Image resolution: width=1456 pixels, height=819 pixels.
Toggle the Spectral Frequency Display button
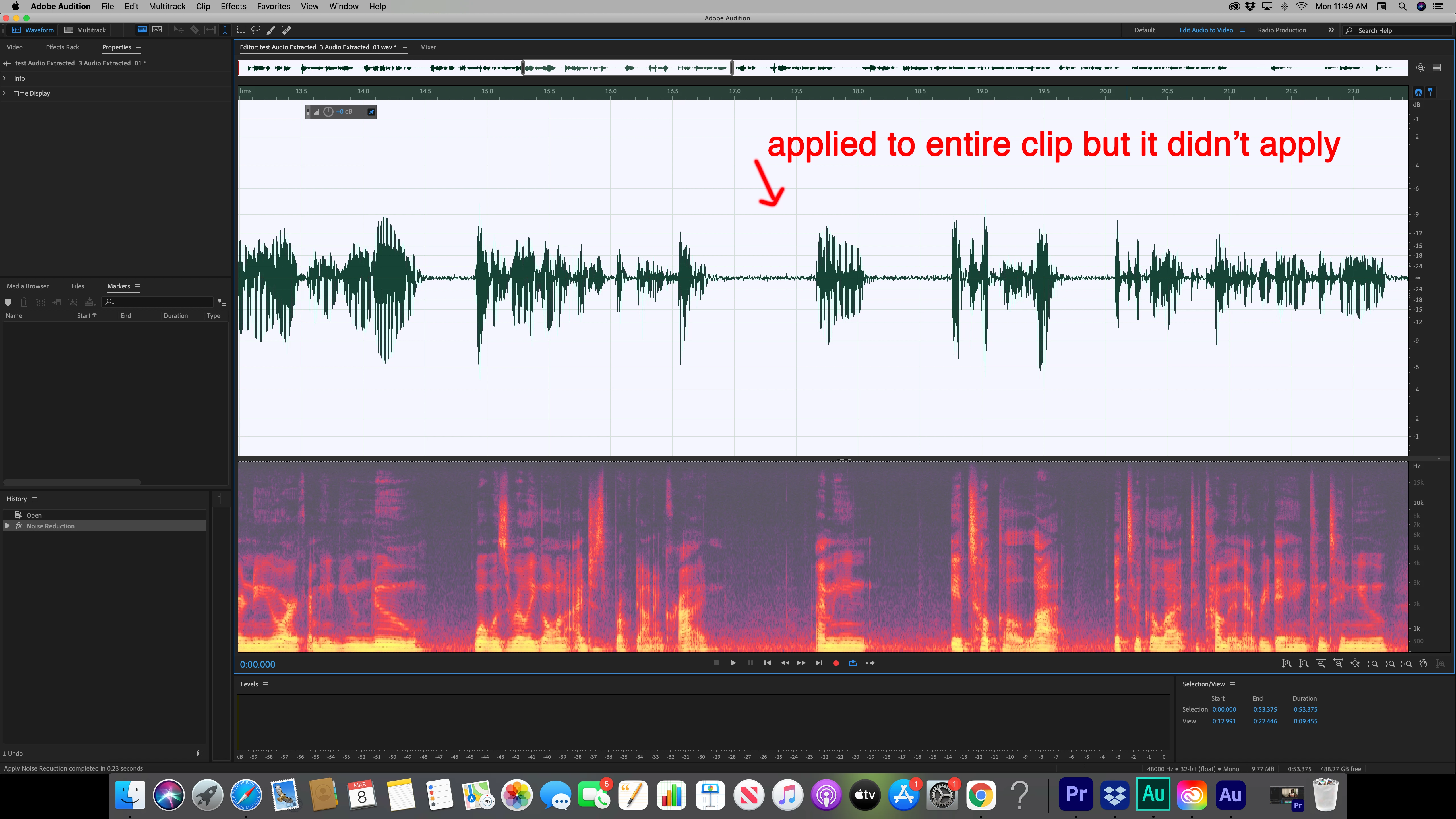pyautogui.click(x=142, y=30)
